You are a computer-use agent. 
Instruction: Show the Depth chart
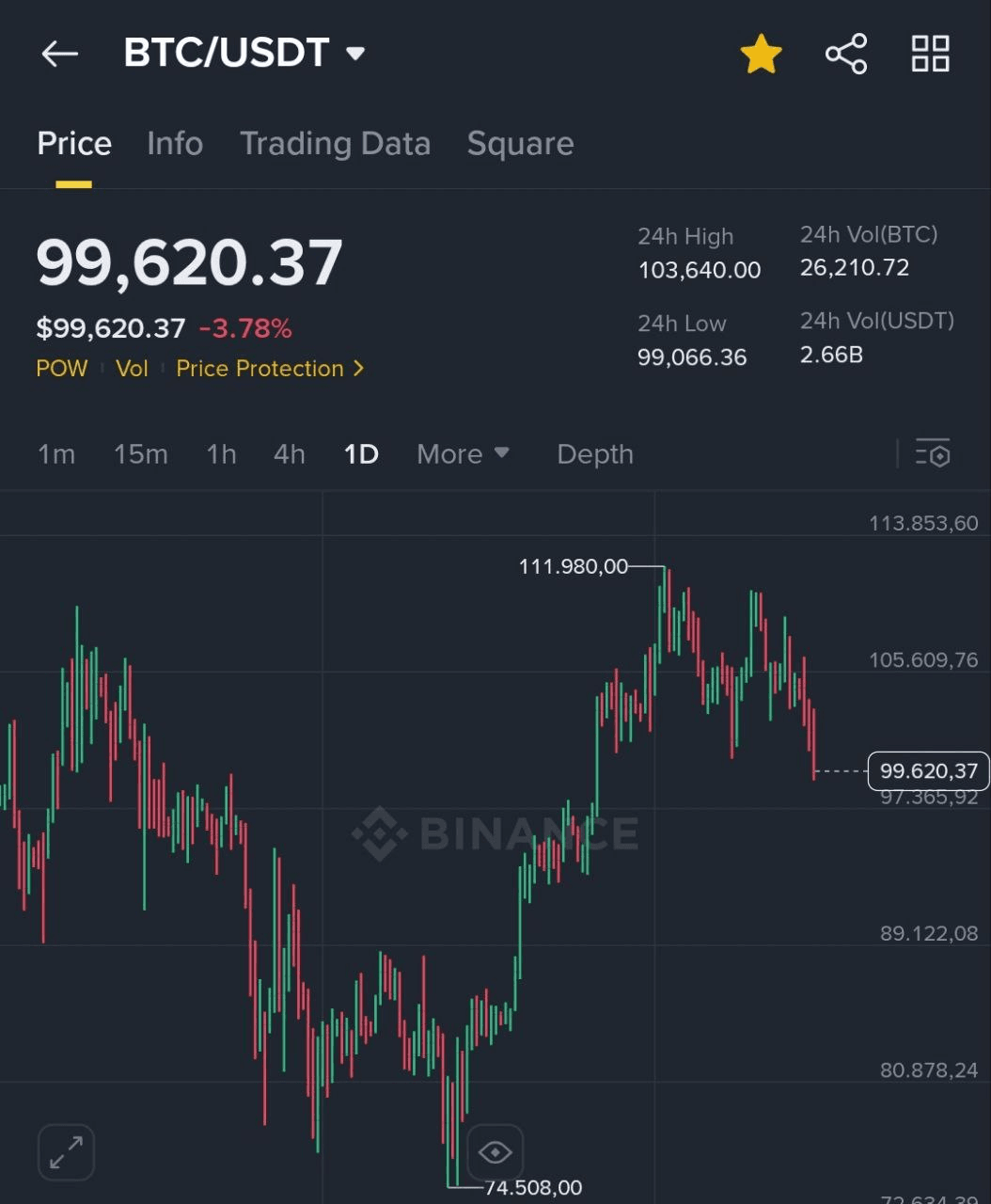click(595, 454)
